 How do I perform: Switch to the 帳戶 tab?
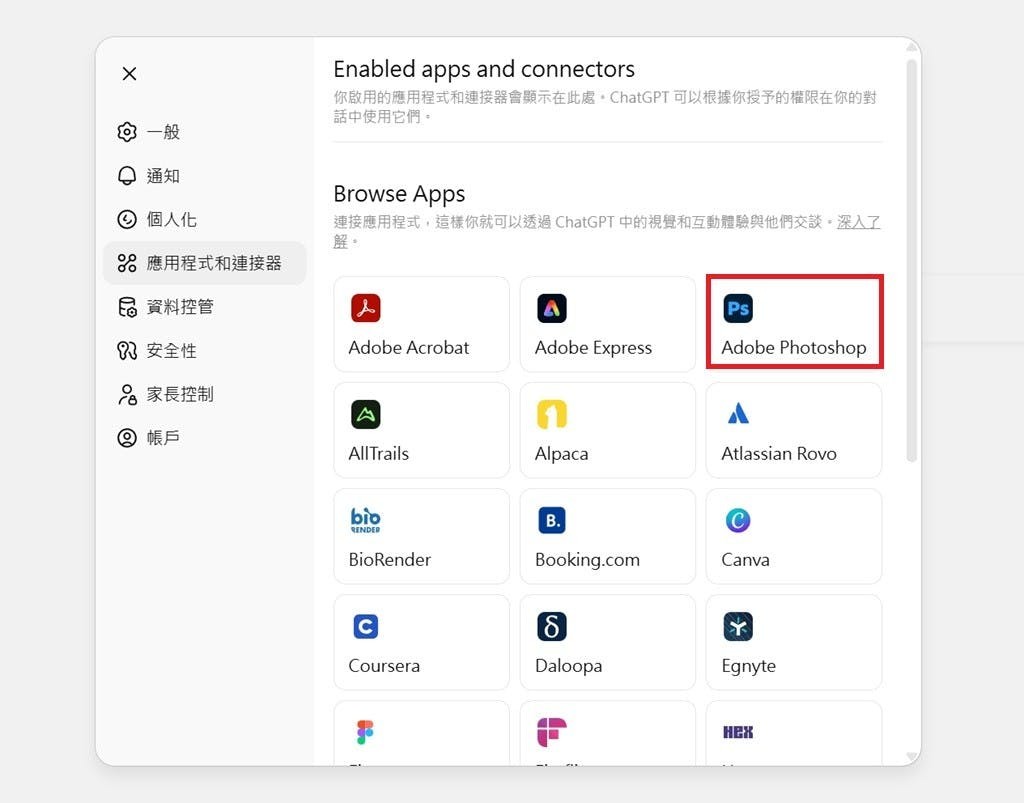(204, 437)
